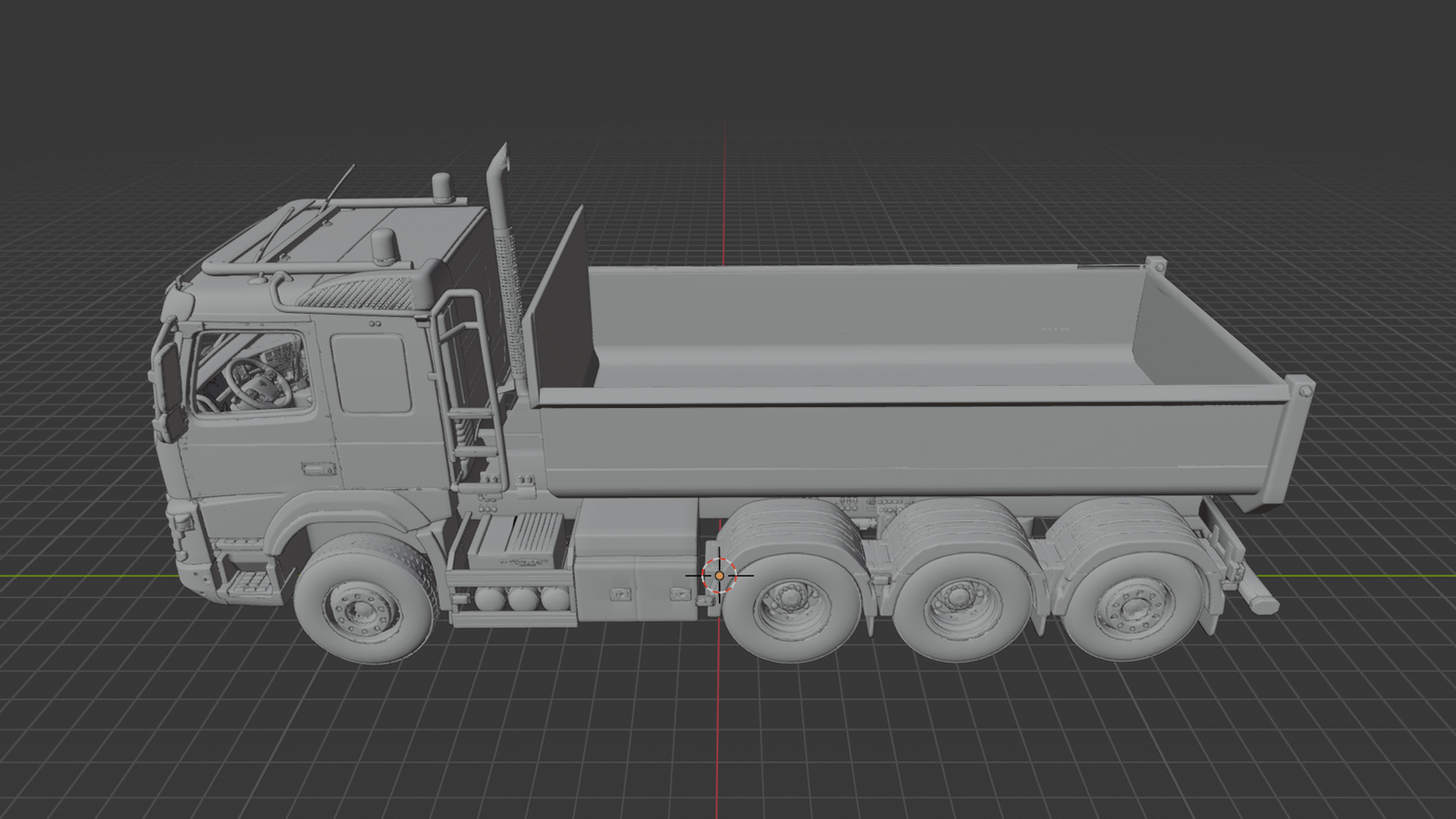Click the vertical exhaust stack pipe
This screenshot has height=819, width=1456.
click(x=507, y=267)
